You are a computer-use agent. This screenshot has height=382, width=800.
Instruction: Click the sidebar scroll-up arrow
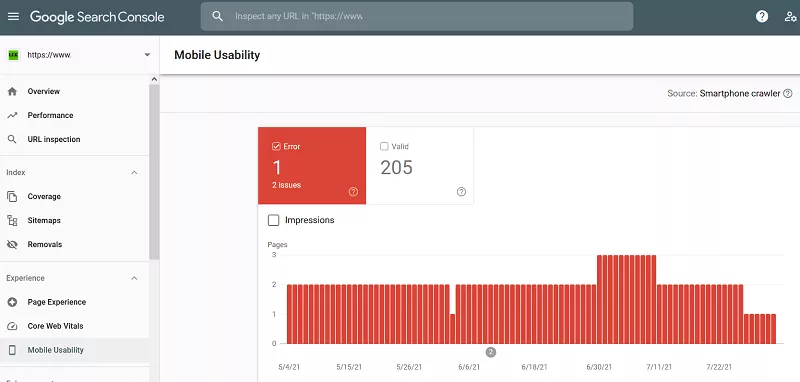(x=154, y=79)
